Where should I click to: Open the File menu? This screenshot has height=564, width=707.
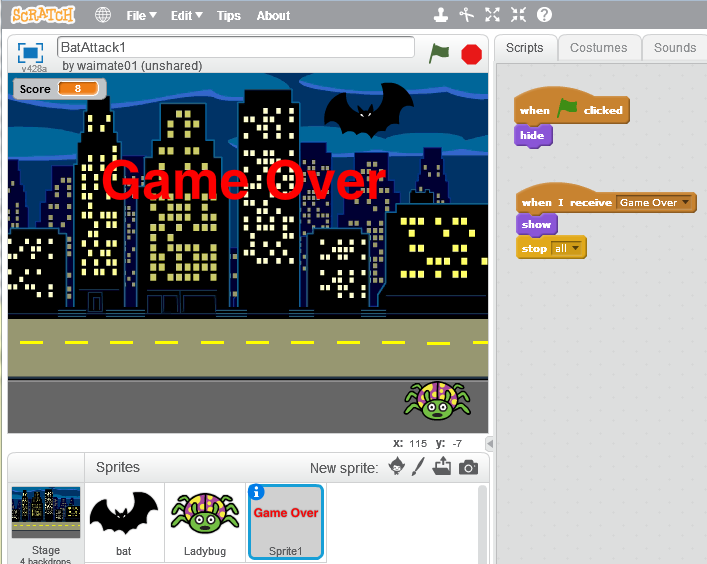pyautogui.click(x=140, y=15)
